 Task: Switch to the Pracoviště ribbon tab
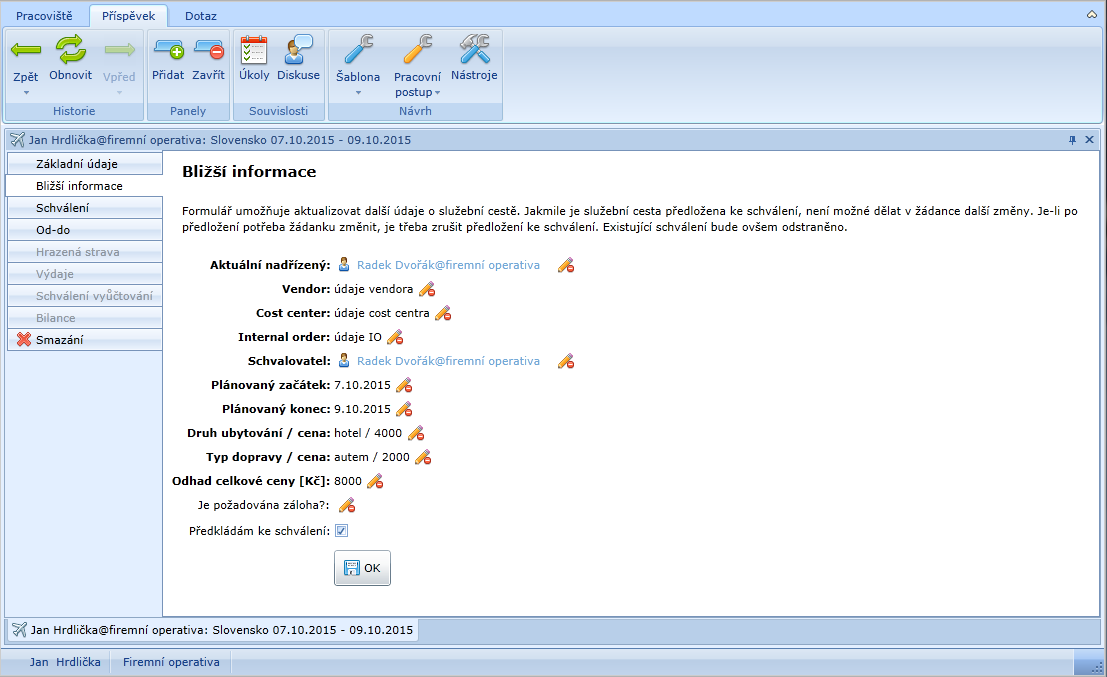[x=44, y=16]
